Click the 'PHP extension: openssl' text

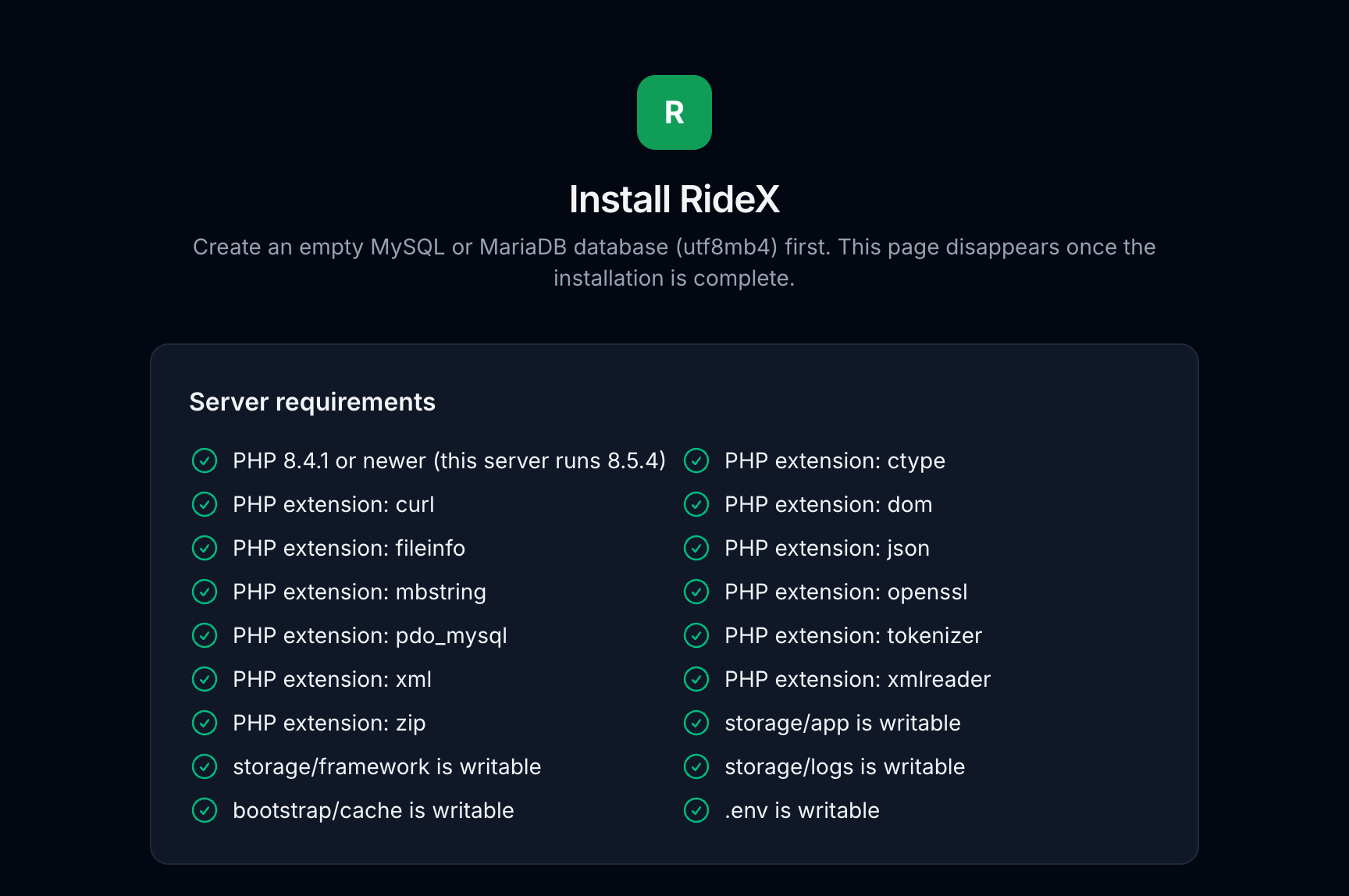pos(845,592)
